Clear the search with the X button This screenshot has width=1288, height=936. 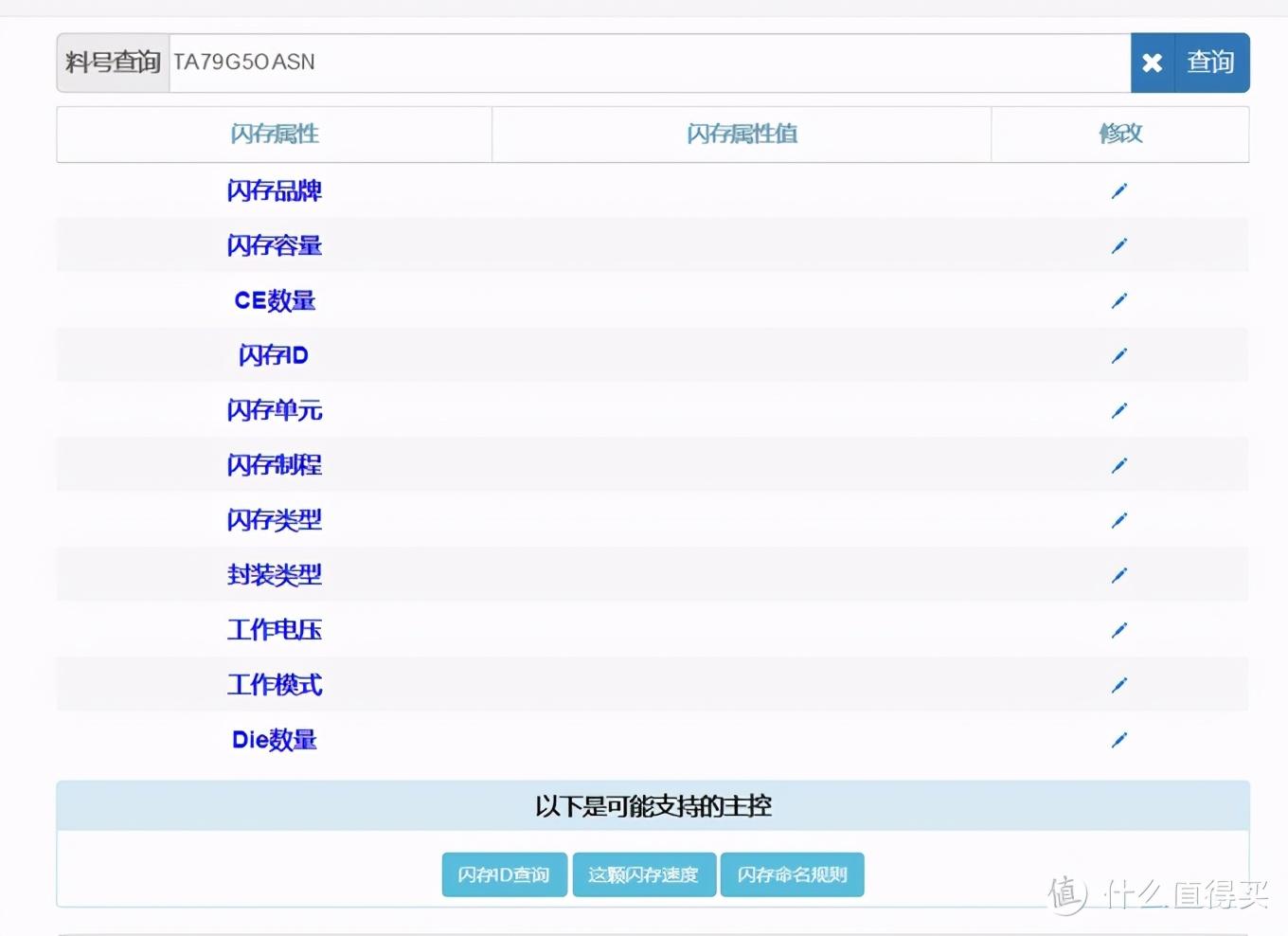pyautogui.click(x=1153, y=63)
